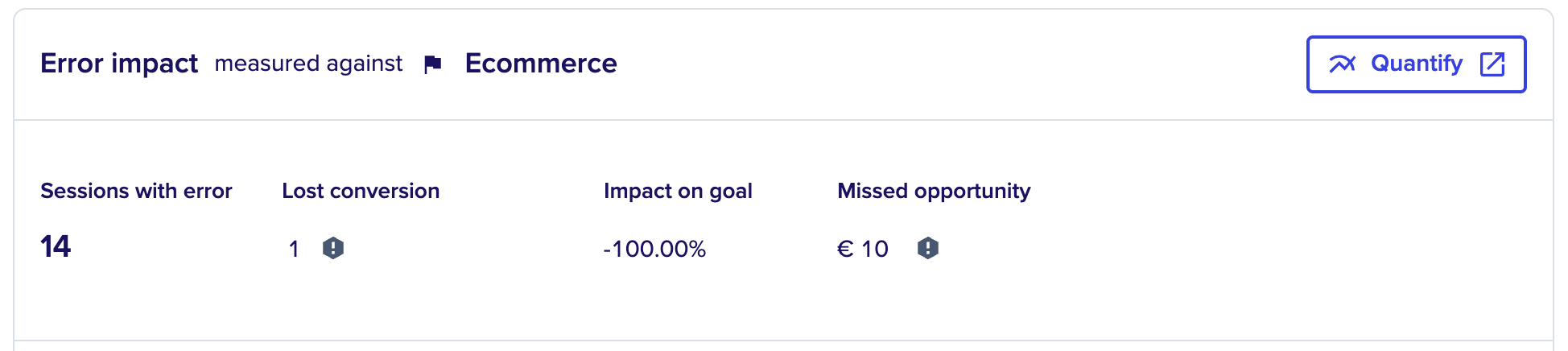Click the "measured against" text

[x=308, y=64]
